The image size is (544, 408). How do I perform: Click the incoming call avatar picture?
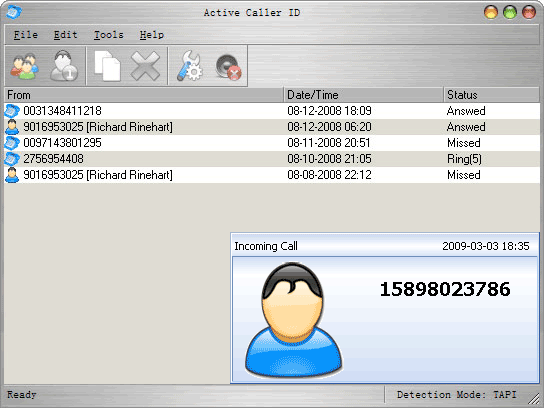(294, 320)
